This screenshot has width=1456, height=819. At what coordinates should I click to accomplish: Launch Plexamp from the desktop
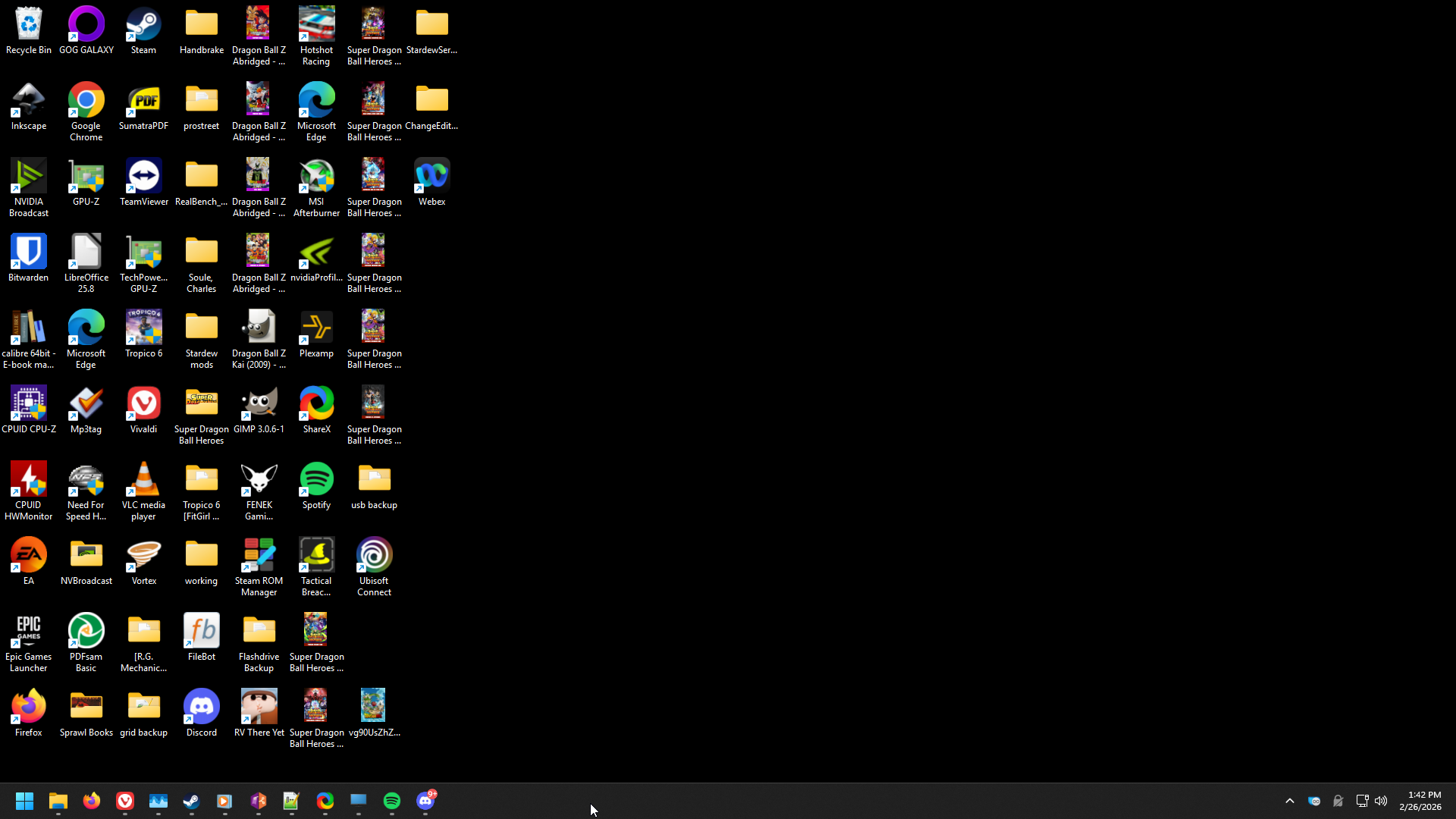click(x=316, y=334)
